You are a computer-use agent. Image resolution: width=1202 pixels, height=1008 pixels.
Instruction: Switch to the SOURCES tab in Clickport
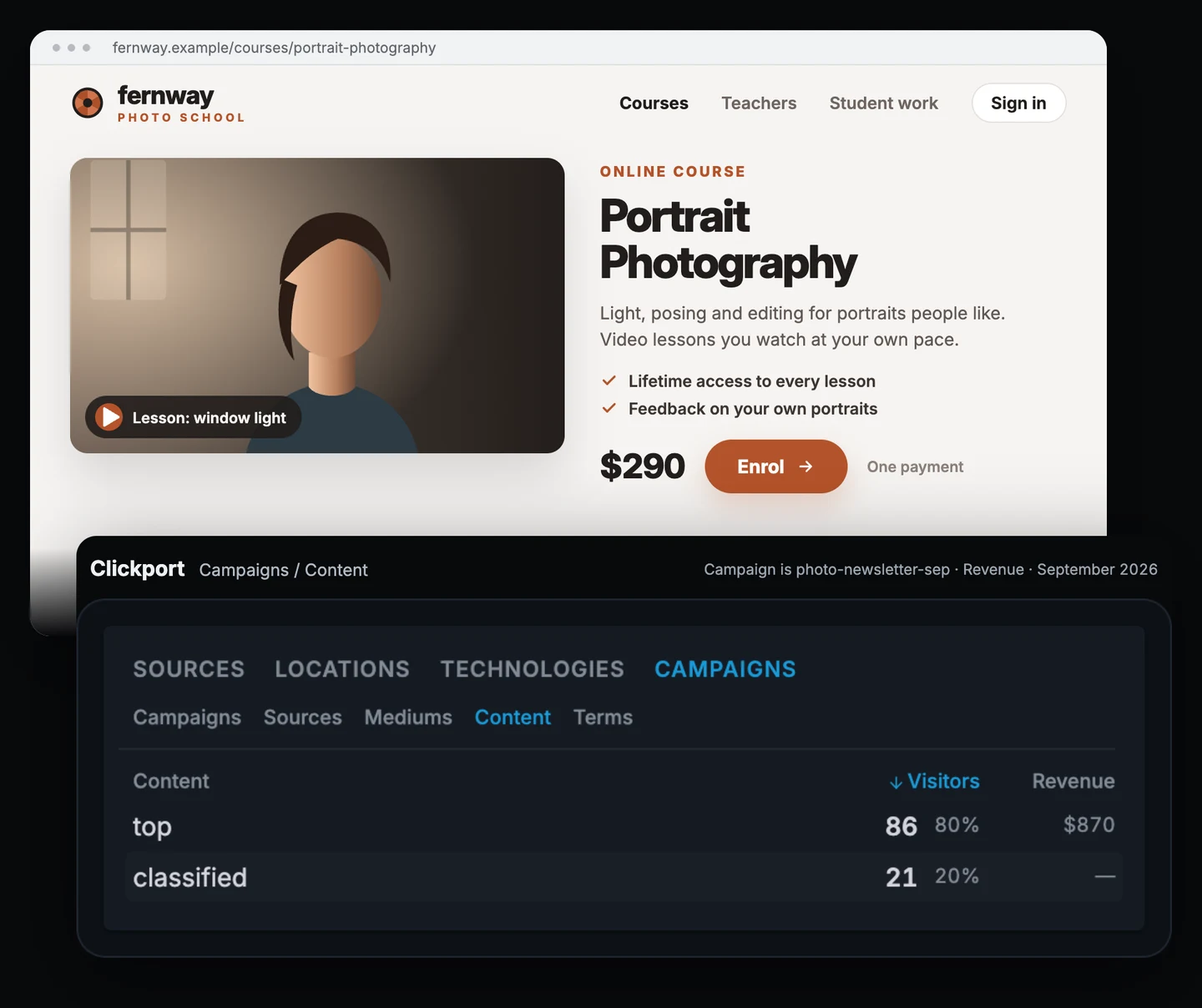click(189, 669)
